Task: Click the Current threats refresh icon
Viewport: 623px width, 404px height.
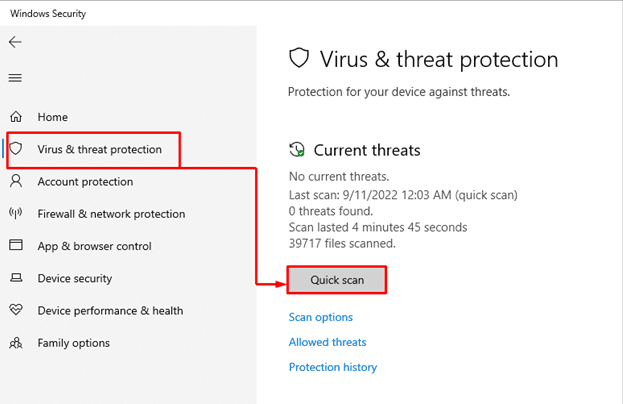Action: point(297,150)
